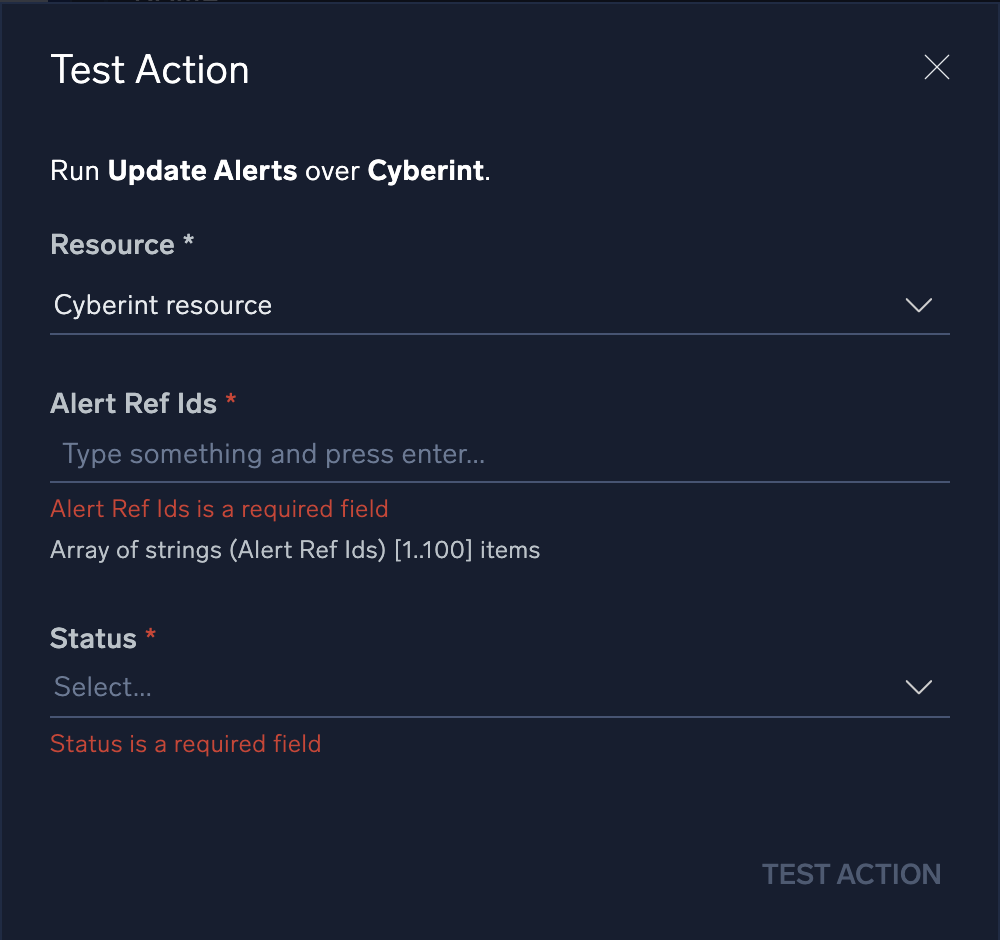Focus the Alert Ref Ids input field
This screenshot has width=1000, height=940.
[500, 454]
